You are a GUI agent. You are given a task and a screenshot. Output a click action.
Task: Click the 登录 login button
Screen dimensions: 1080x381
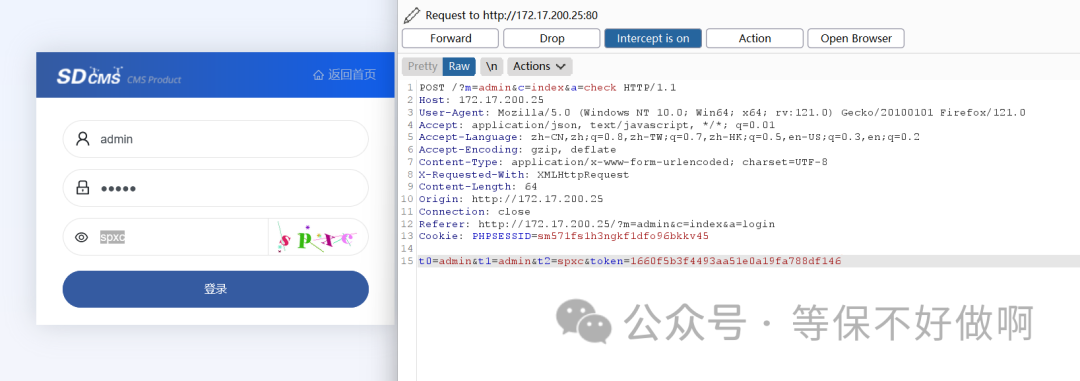[216, 289]
